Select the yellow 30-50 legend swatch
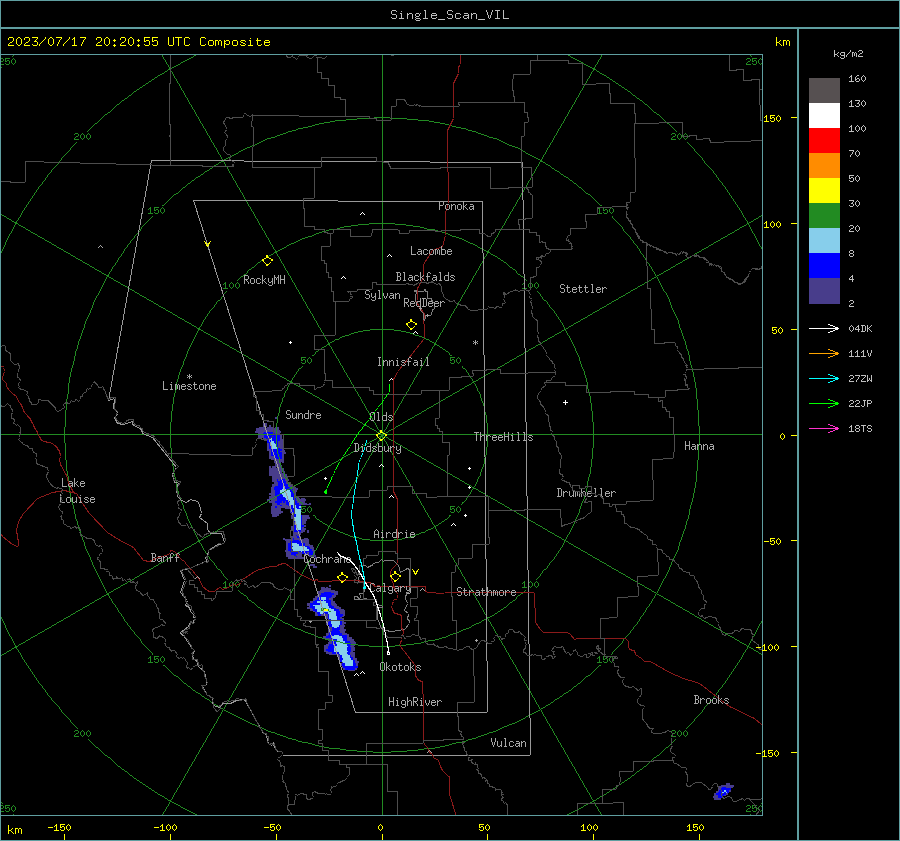This screenshot has width=900, height=841. (x=824, y=191)
